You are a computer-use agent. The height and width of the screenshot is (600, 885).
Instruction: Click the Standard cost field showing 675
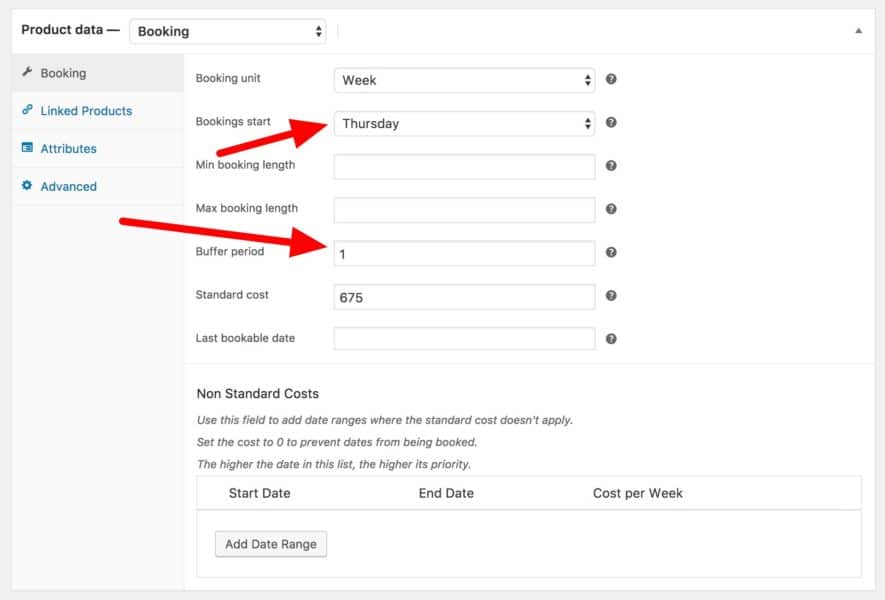[x=464, y=297]
